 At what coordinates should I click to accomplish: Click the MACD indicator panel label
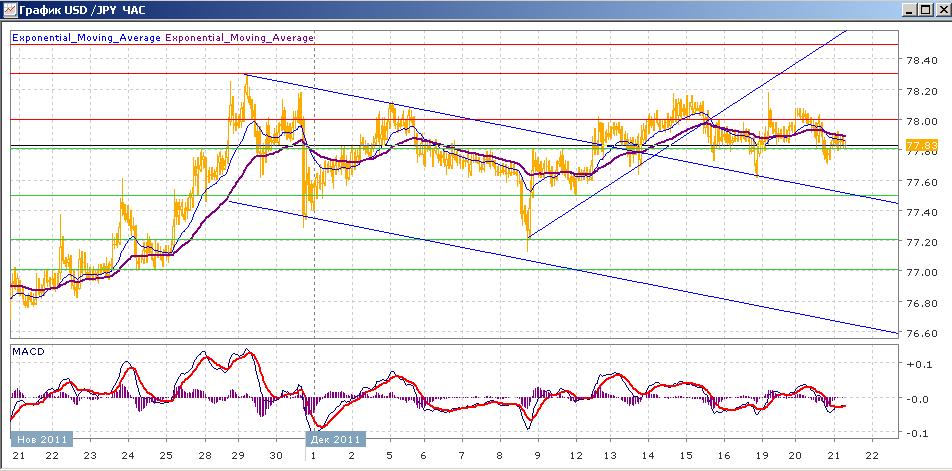(27, 351)
